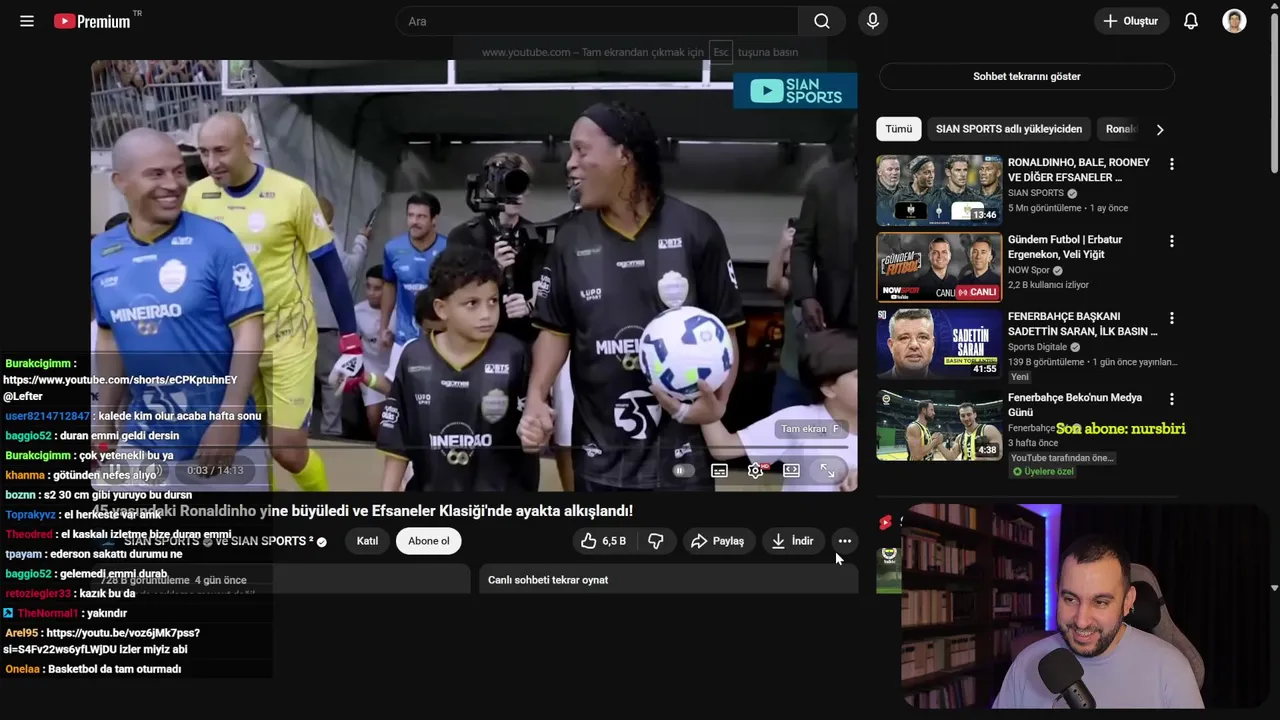Join the channel via Katıl
This screenshot has width=1280, height=720.
pos(367,541)
